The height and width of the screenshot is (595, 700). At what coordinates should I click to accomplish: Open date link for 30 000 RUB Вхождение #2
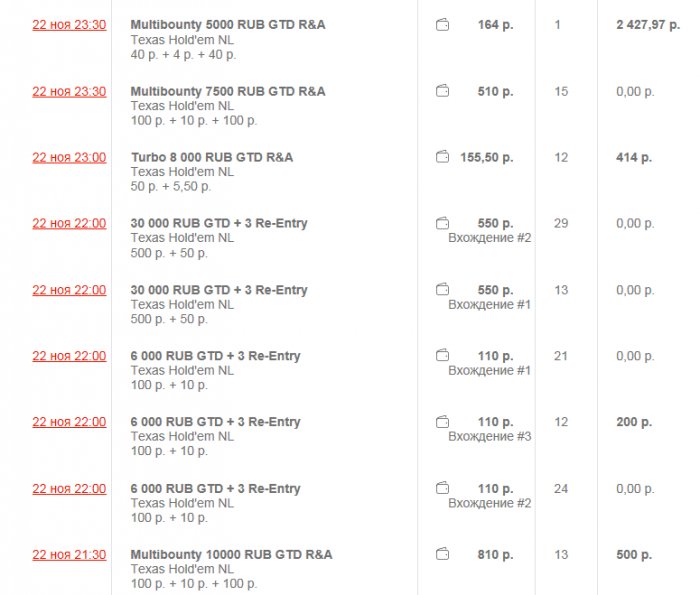69,224
